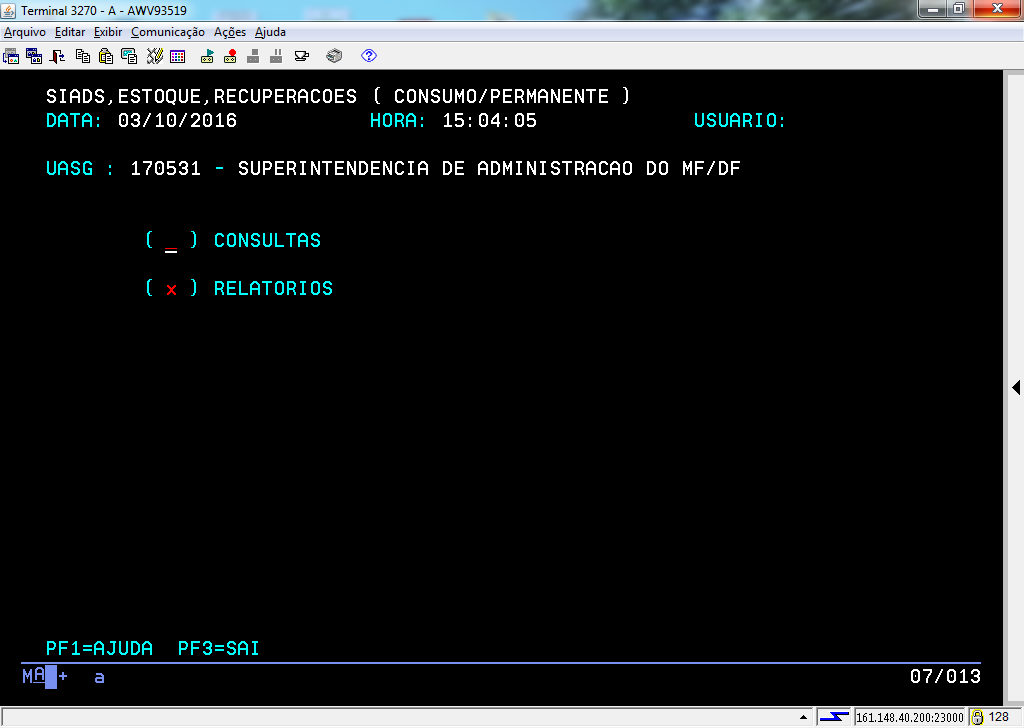The width and height of the screenshot is (1024, 728).
Task: Click the record macro red dot icon
Action: tap(231, 56)
